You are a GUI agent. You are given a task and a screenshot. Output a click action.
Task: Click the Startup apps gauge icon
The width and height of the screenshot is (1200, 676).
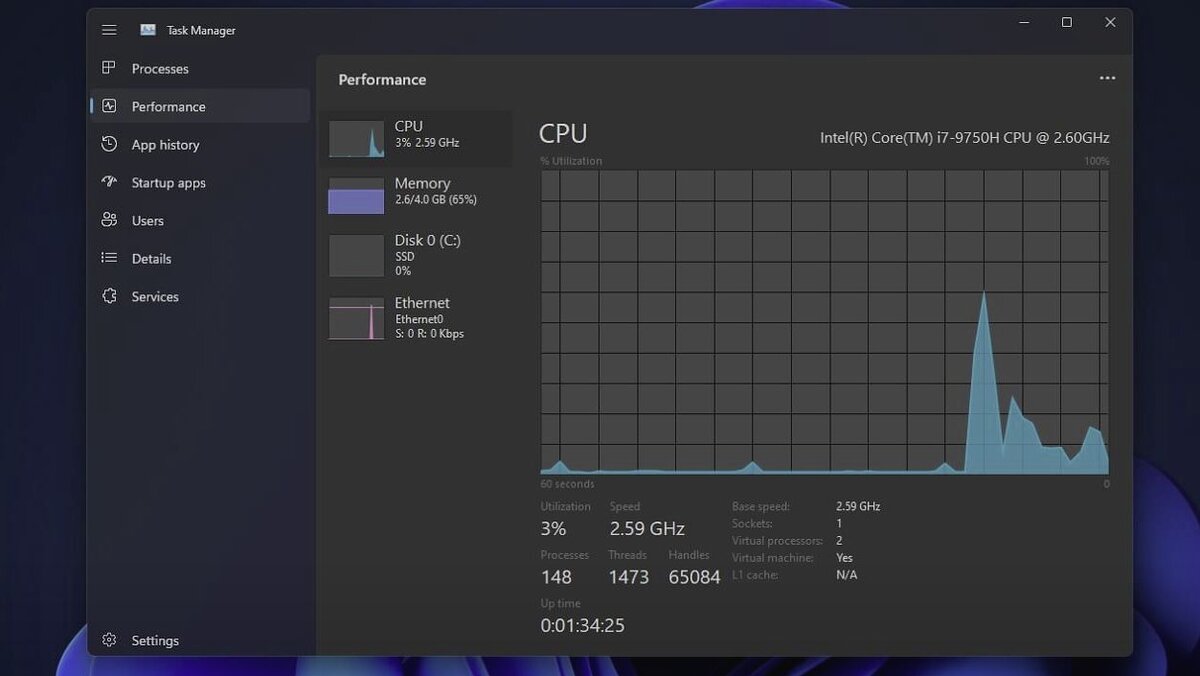pyautogui.click(x=109, y=182)
